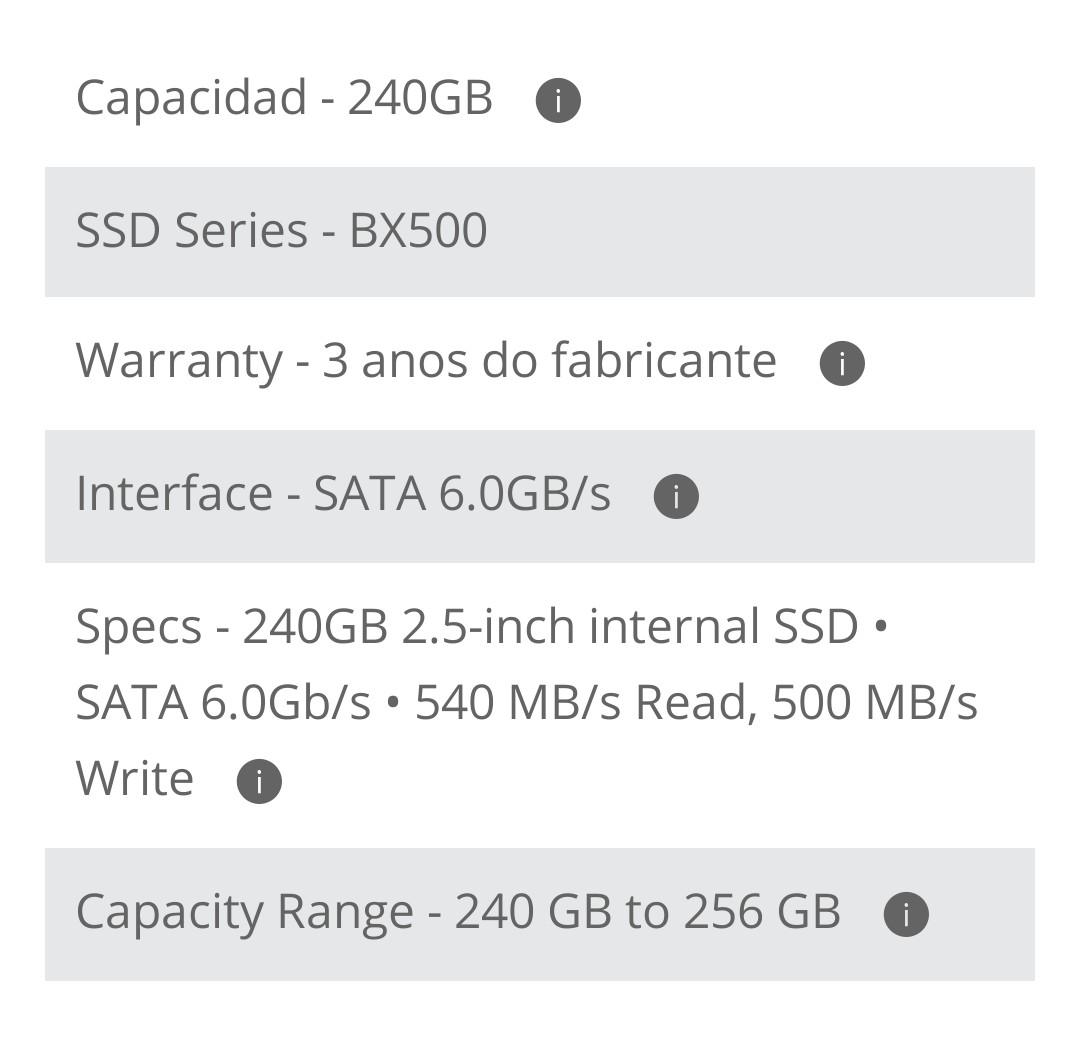Click the word Warranty
The height and width of the screenshot is (1041, 1080).
[x=179, y=362]
